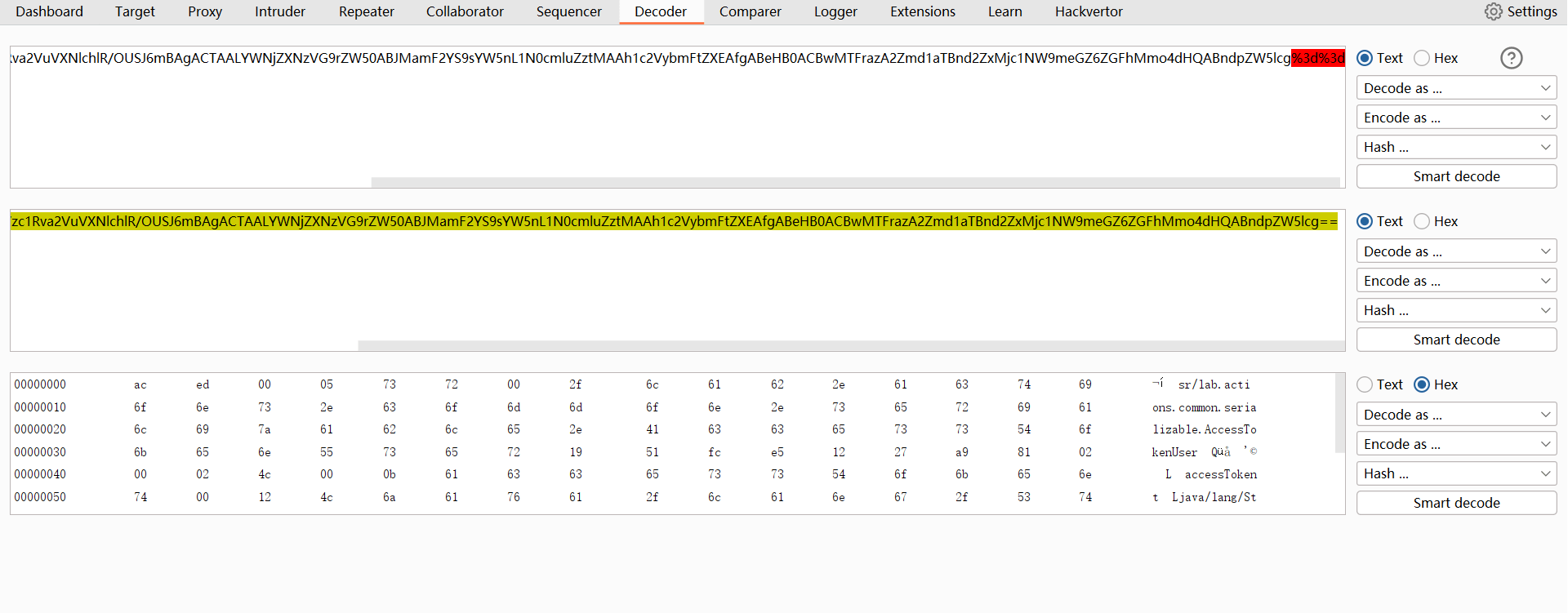Switch to the Repeater tab

click(x=366, y=11)
